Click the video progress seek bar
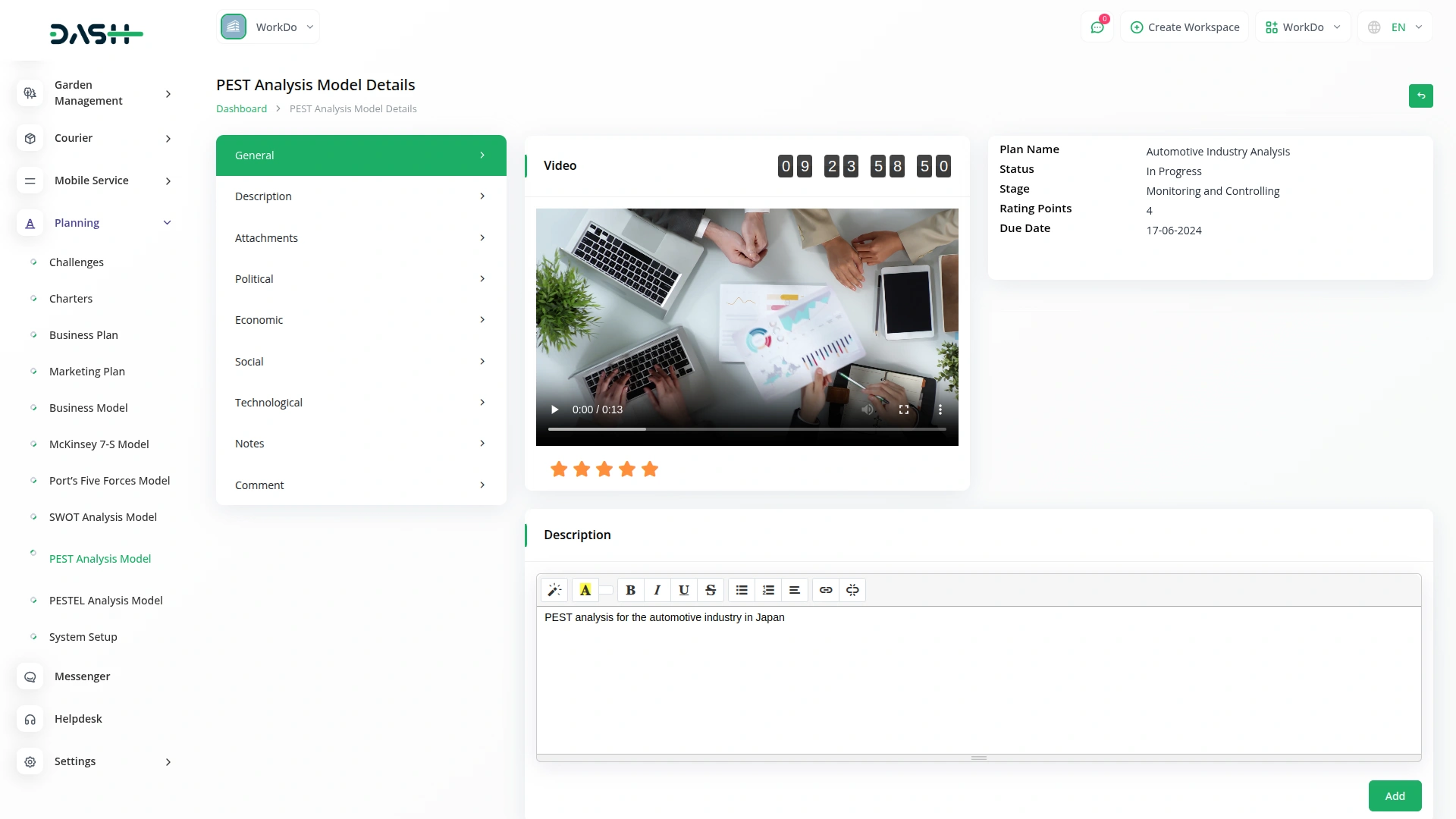 pyautogui.click(x=747, y=429)
